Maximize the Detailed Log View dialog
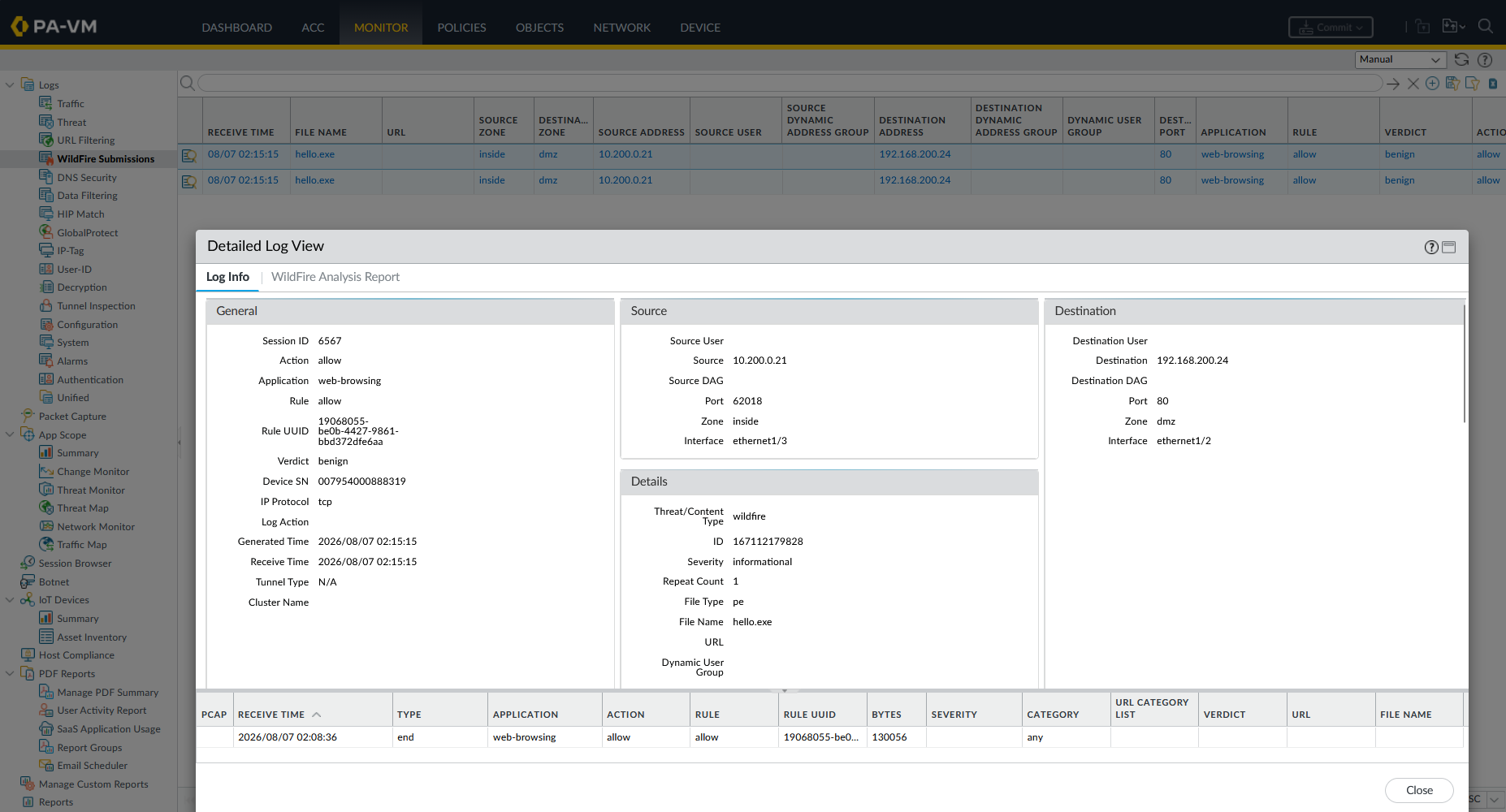The image size is (1506, 812). coord(1449,247)
